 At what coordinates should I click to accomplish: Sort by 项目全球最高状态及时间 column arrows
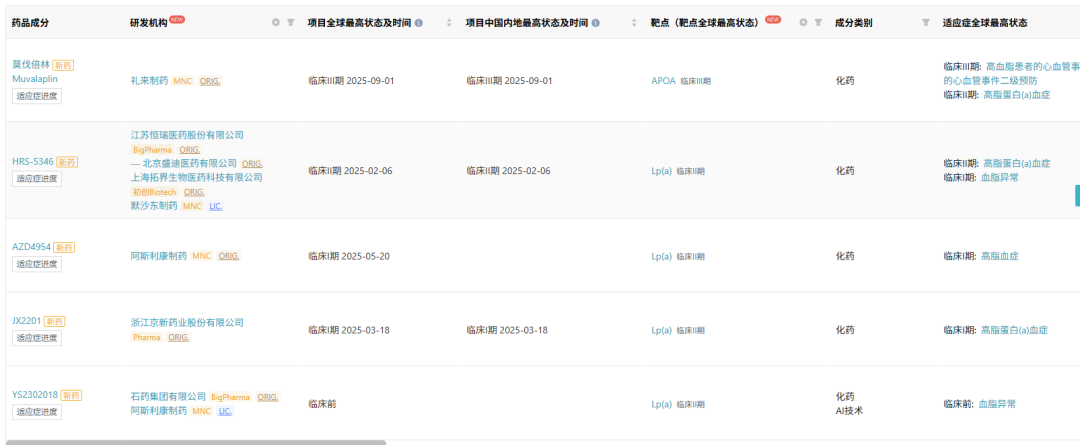point(449,23)
